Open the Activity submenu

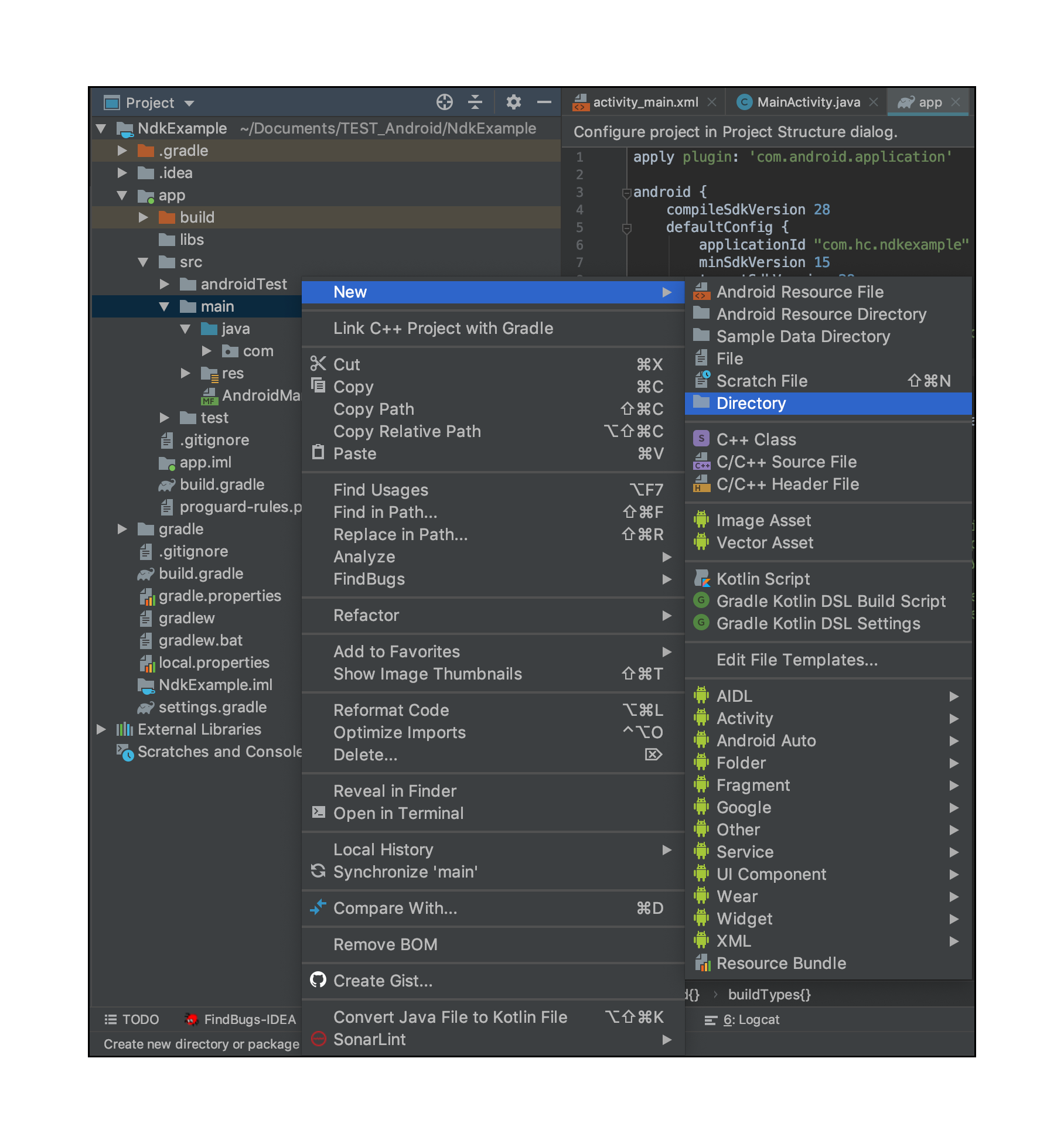pos(828,718)
